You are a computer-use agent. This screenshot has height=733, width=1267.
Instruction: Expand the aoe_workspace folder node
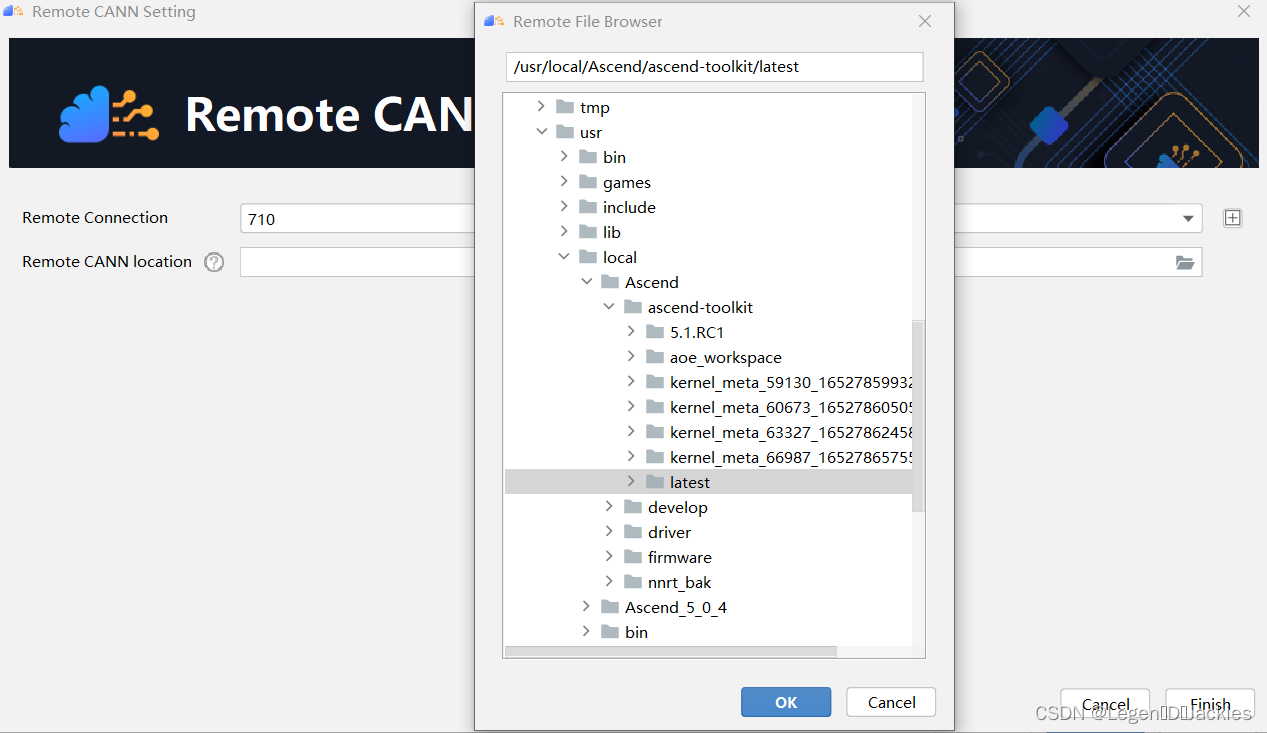click(631, 357)
